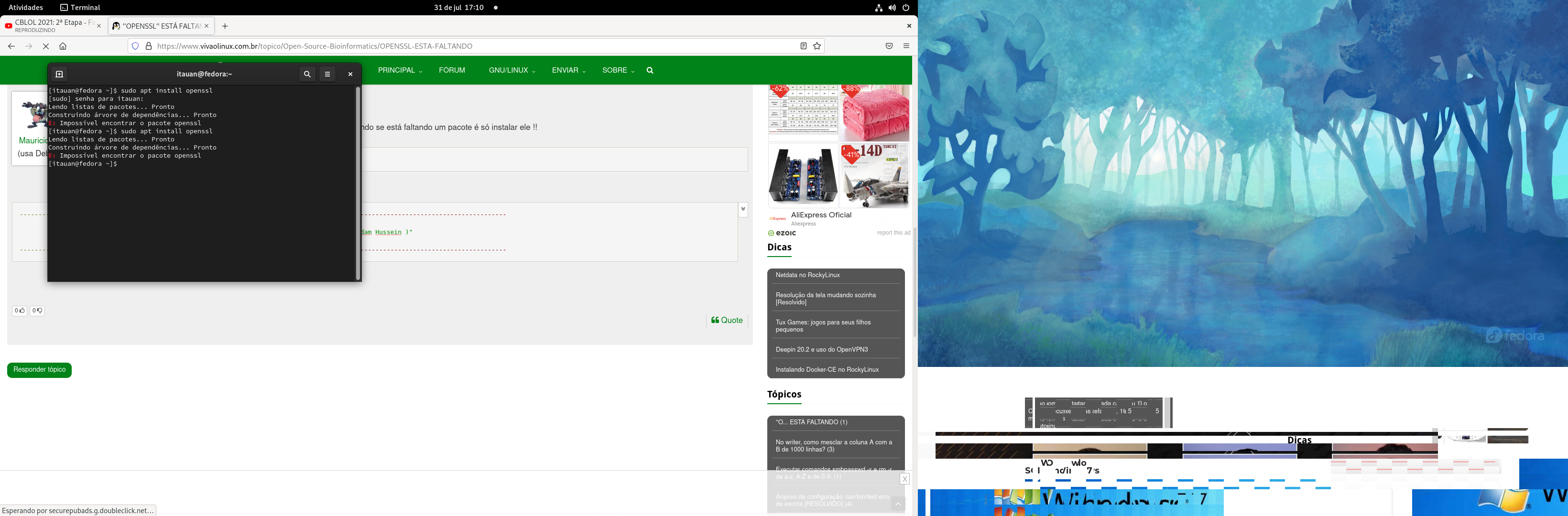Open network status icon in system tray

pos(878,8)
